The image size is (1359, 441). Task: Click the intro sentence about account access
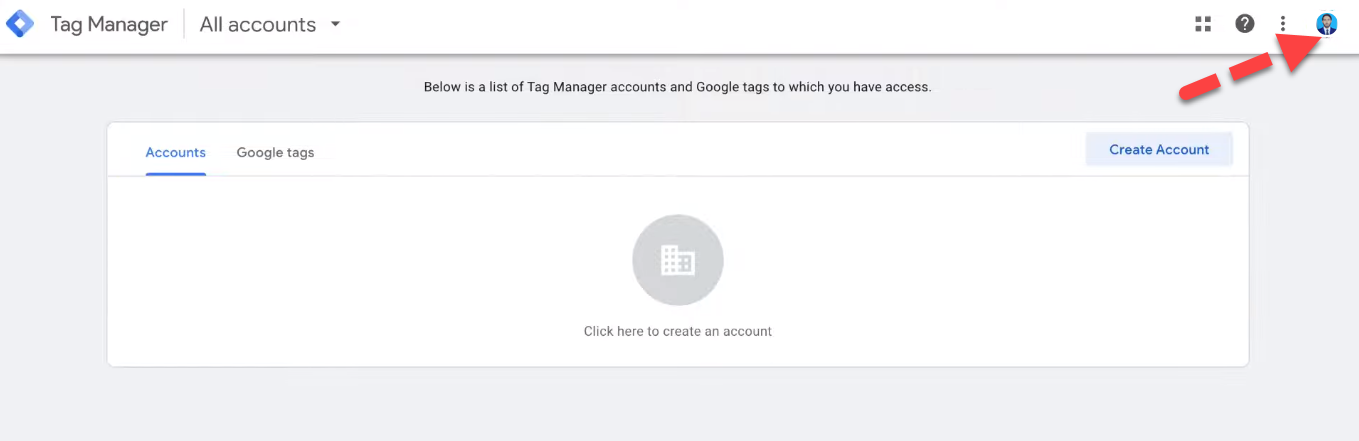pyautogui.click(x=677, y=87)
